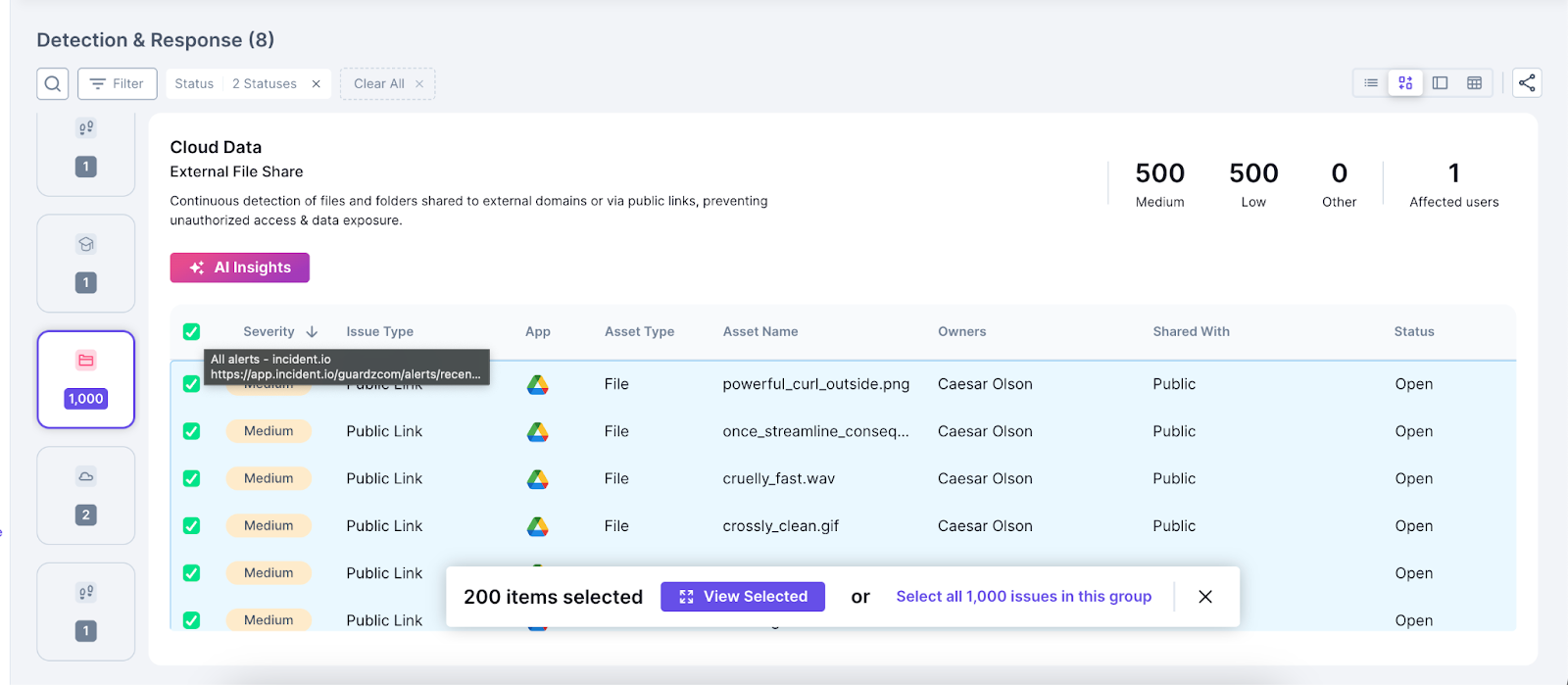Click the cloud icon in sidebar card
Viewport: 1568px width, 685px height.
86,476
